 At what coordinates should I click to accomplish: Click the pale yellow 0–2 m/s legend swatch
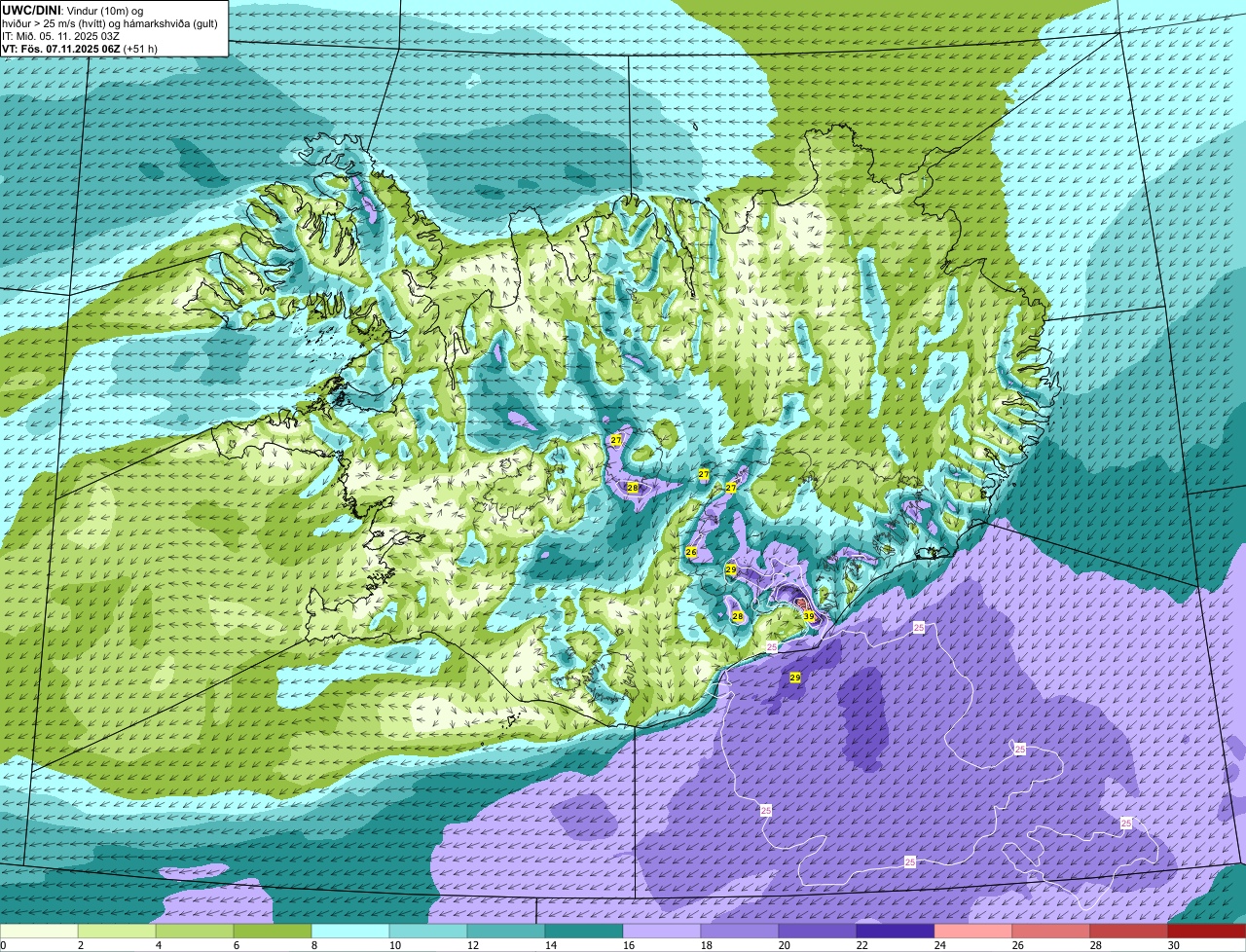tap(39, 932)
